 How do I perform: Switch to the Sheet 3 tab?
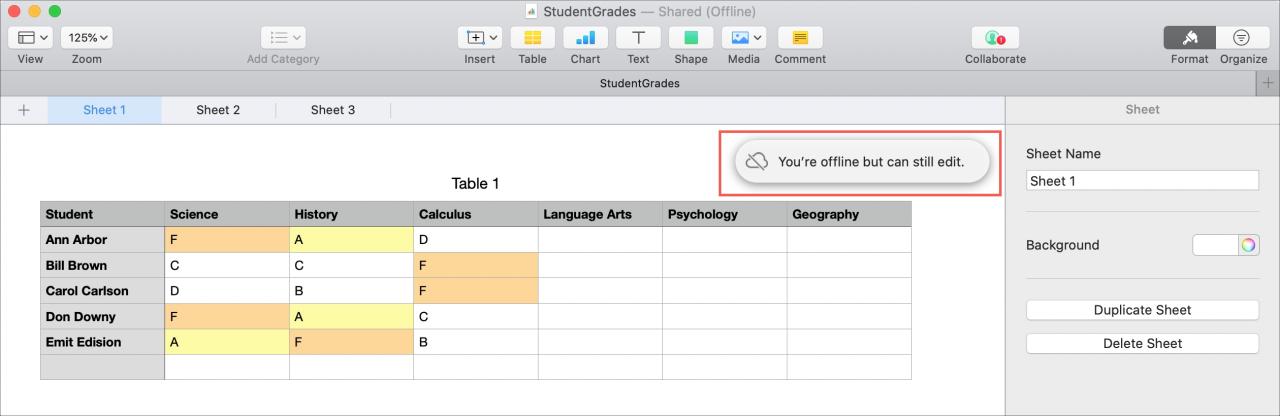(333, 110)
